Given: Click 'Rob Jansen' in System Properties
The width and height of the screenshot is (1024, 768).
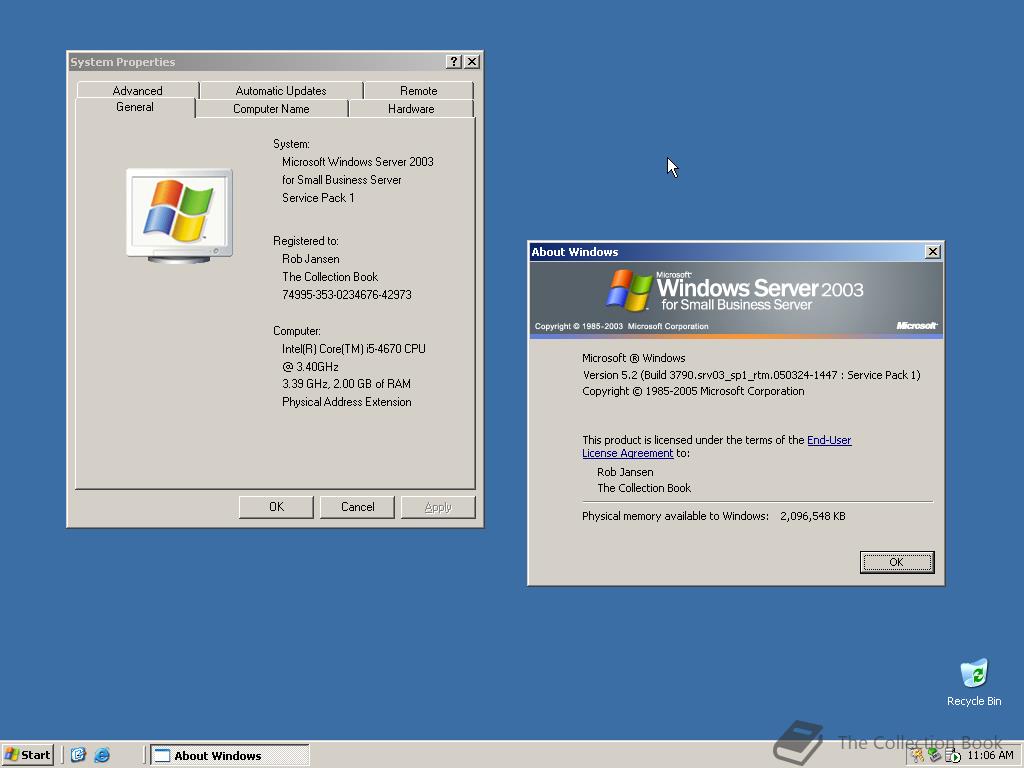Looking at the screenshot, I should (311, 259).
